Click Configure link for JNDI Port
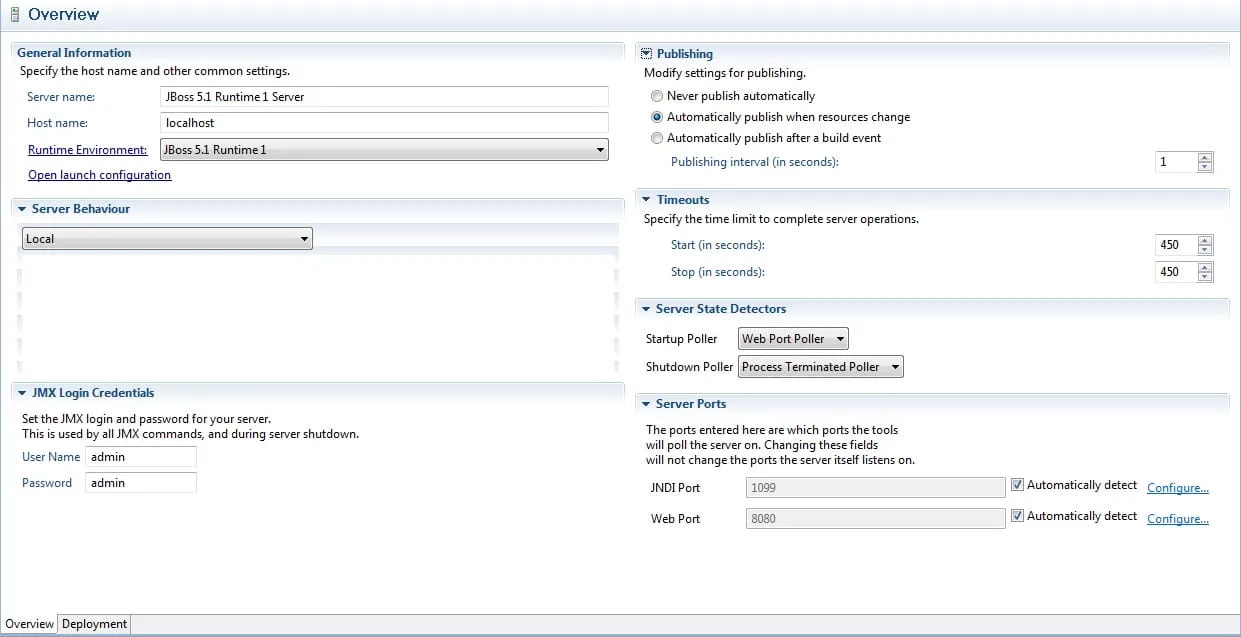 click(x=1178, y=488)
